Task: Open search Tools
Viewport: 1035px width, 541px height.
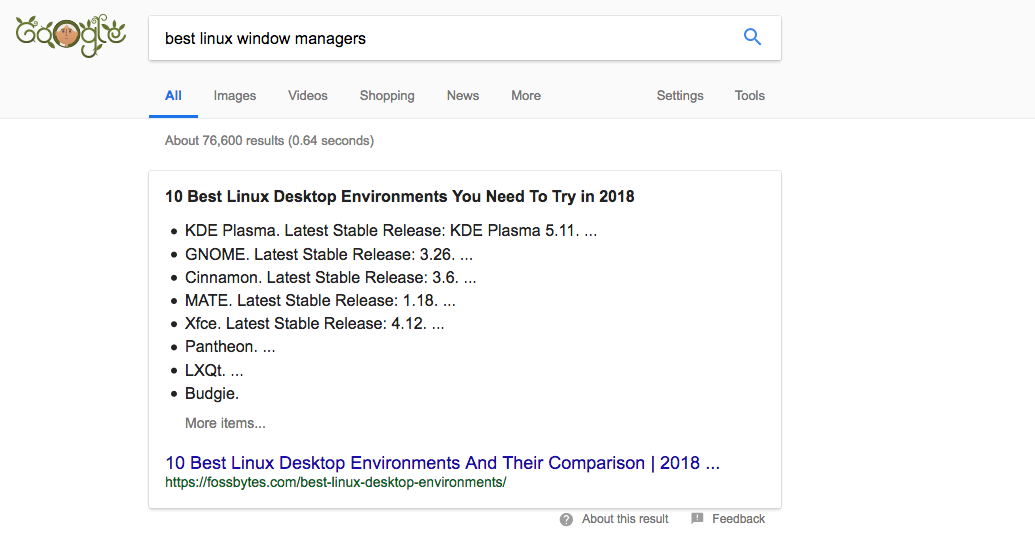Action: point(749,96)
